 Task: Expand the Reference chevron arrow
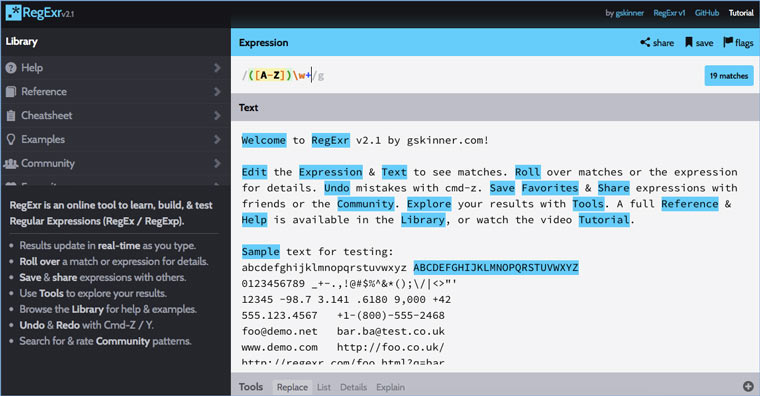tap(217, 92)
